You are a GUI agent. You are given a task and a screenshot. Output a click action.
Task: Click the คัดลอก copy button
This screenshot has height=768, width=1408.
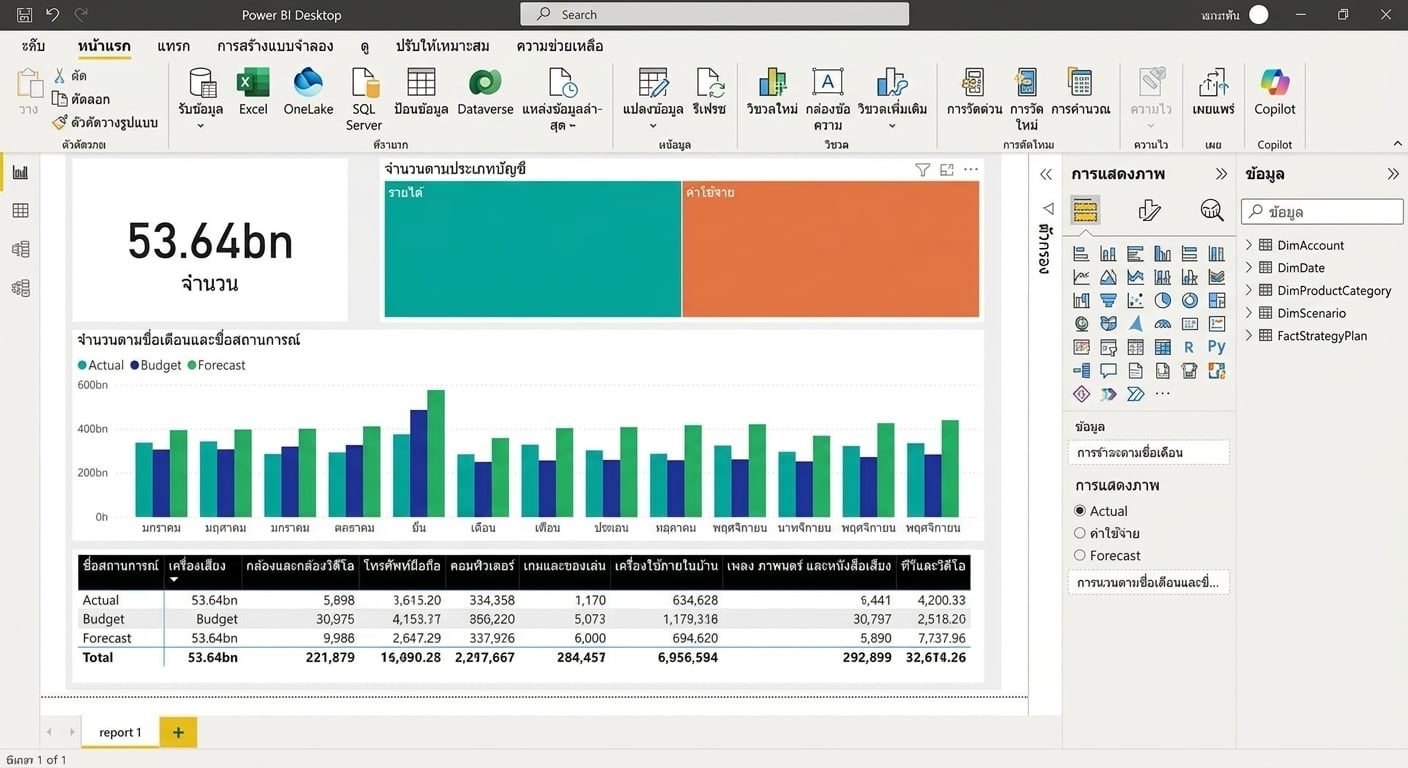[x=81, y=99]
